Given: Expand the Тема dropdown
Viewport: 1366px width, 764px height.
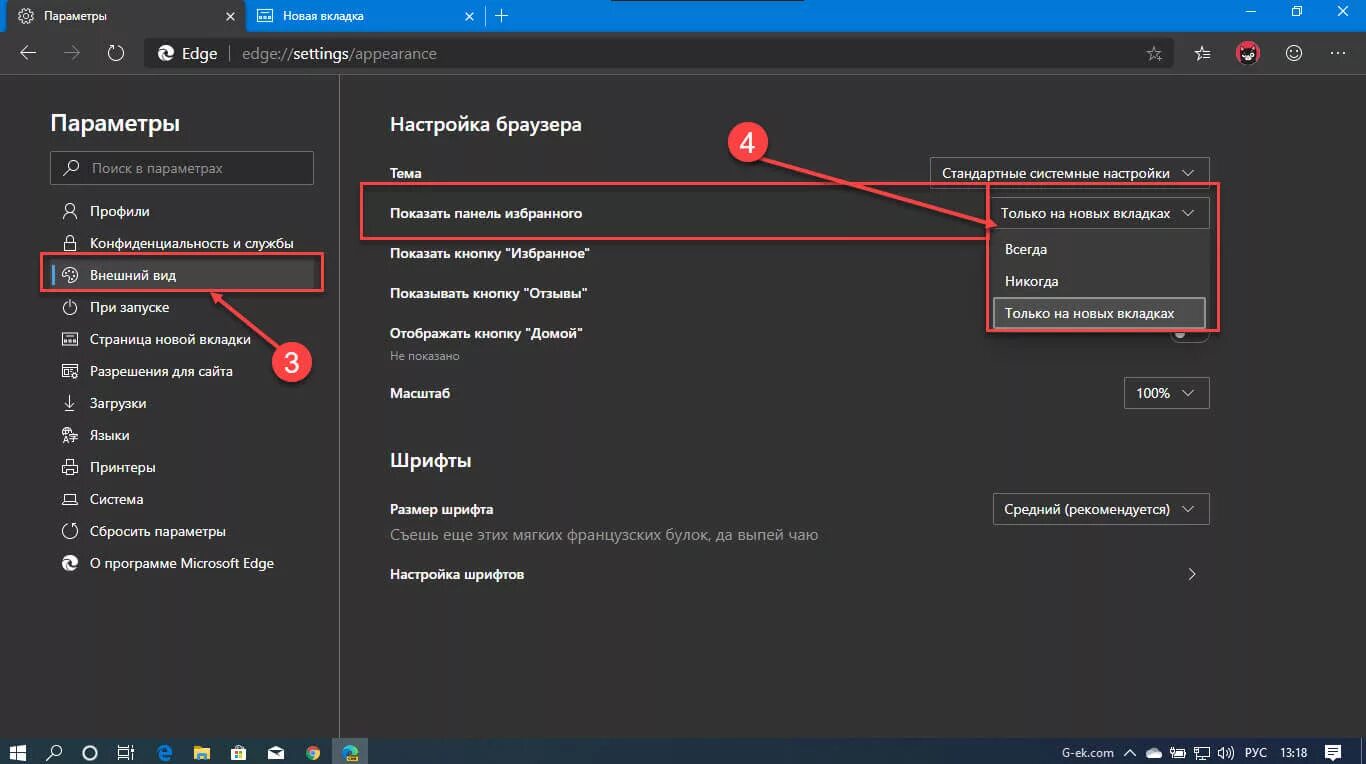Looking at the screenshot, I should tap(1069, 173).
